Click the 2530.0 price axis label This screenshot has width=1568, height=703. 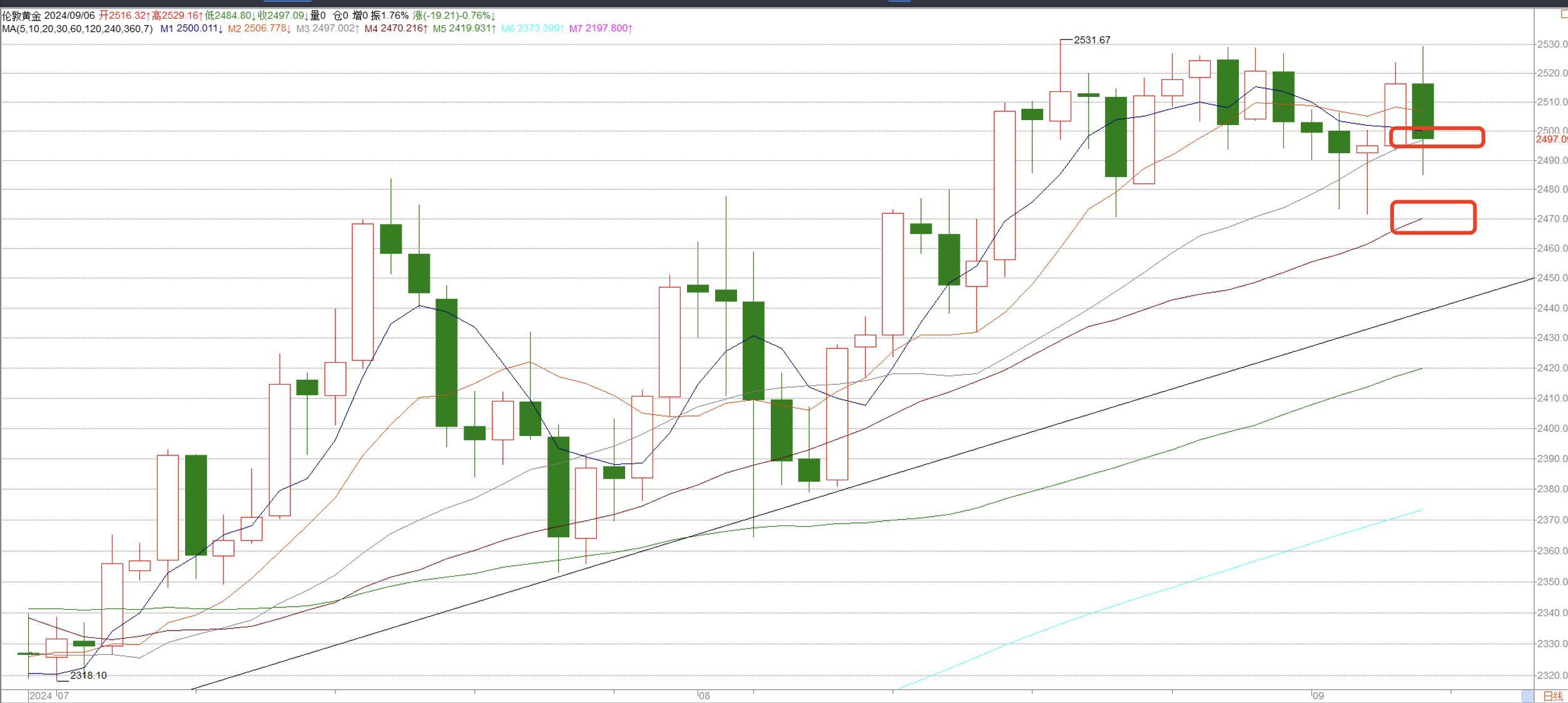(1552, 44)
